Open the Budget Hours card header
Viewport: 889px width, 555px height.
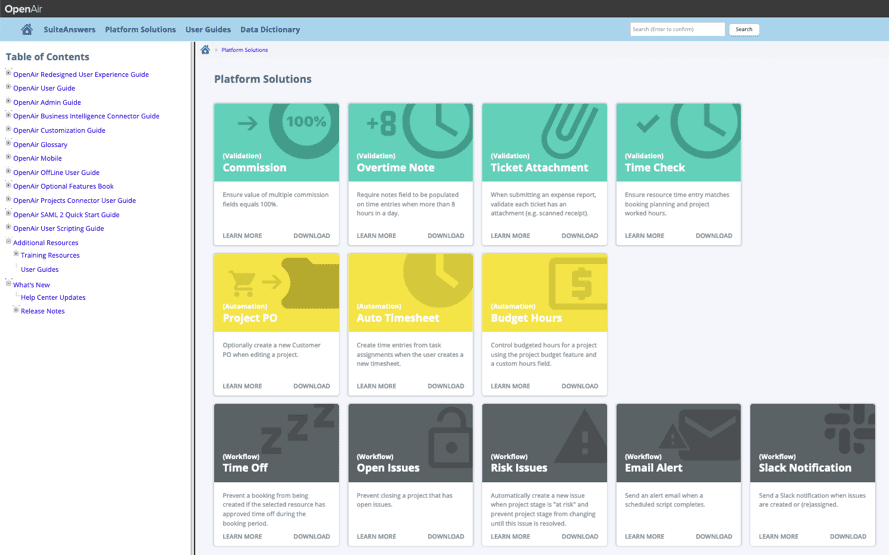click(545, 293)
